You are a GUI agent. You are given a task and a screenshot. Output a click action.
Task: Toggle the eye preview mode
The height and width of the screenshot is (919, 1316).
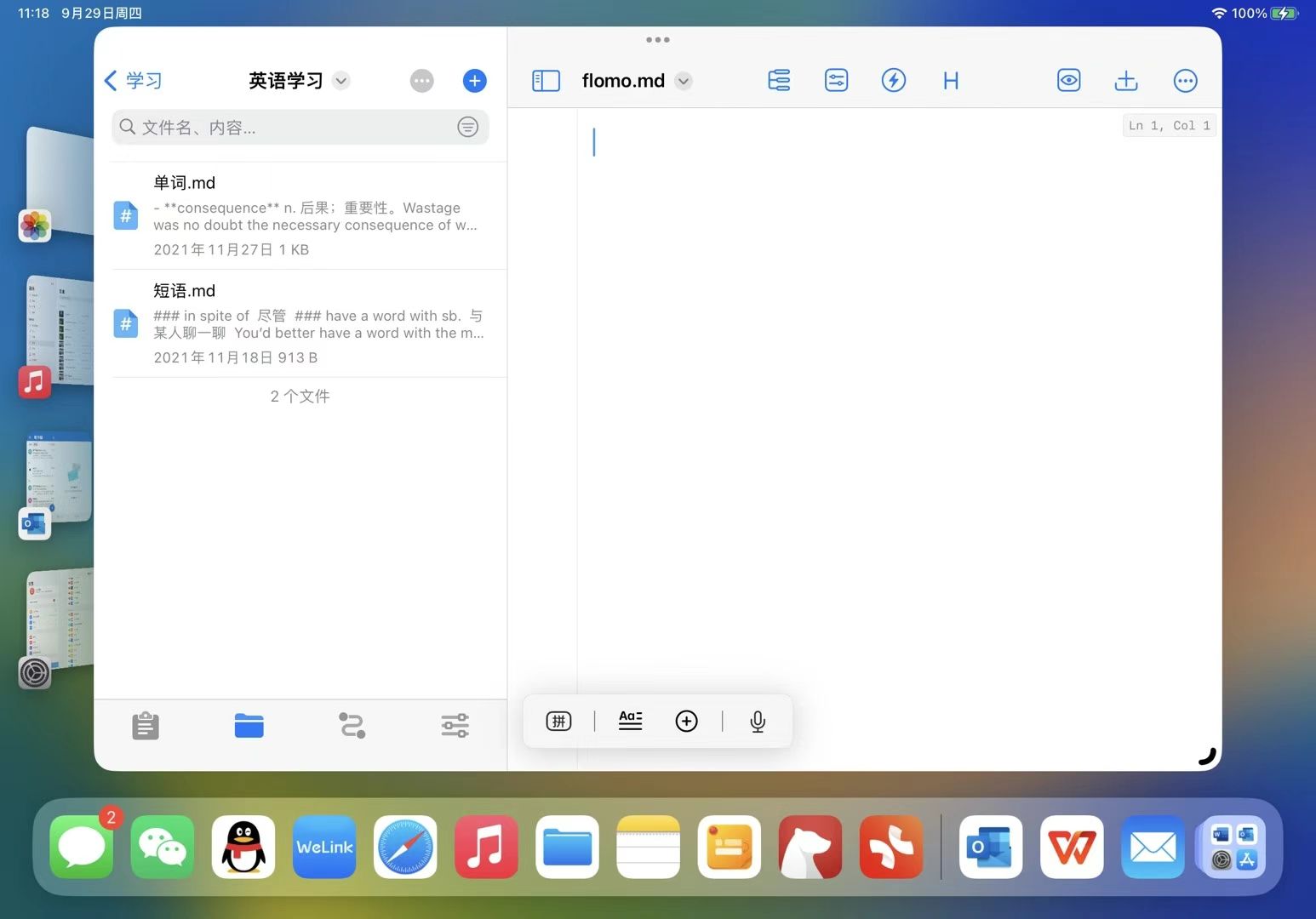coord(1068,81)
